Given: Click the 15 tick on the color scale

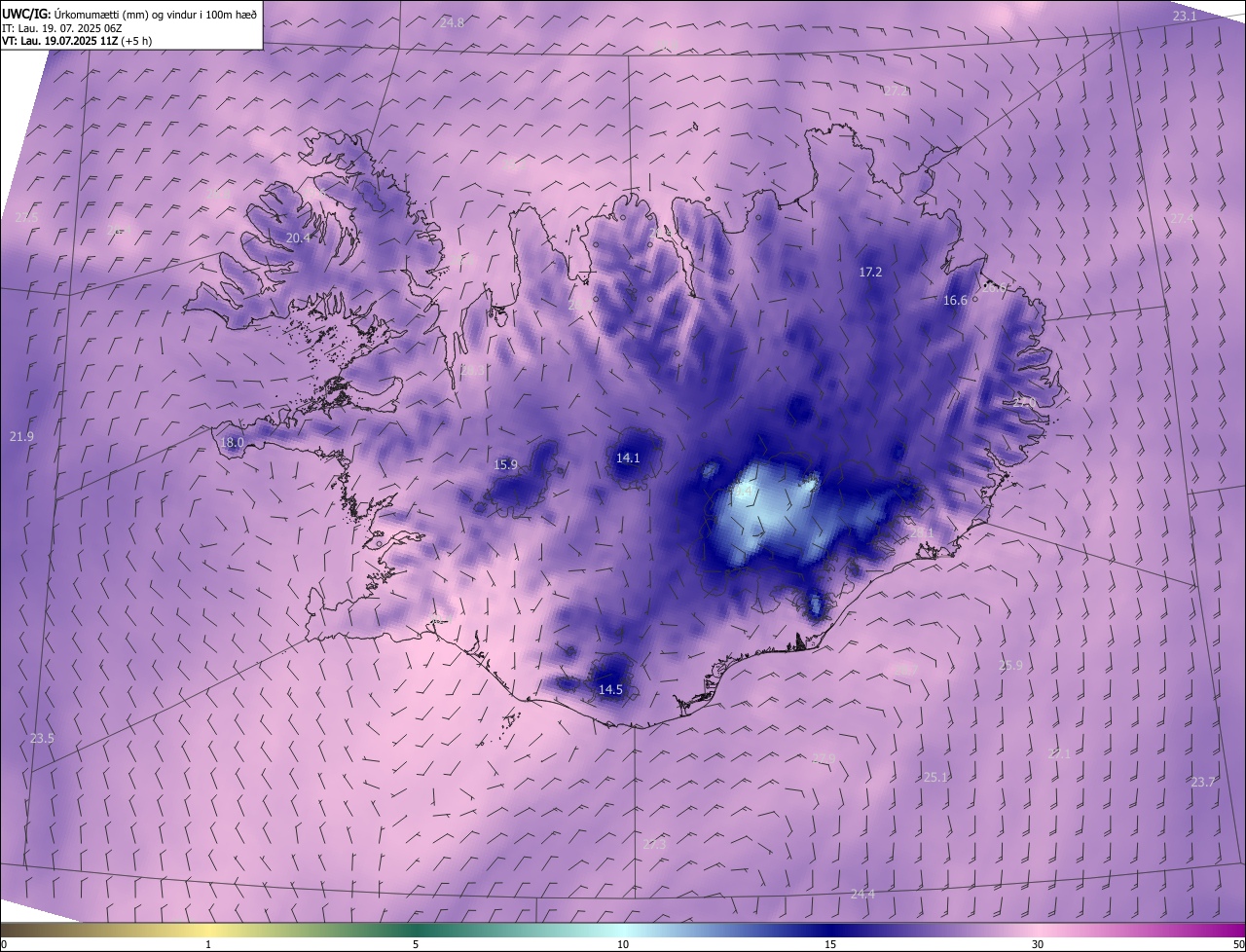Looking at the screenshot, I should click(830, 944).
